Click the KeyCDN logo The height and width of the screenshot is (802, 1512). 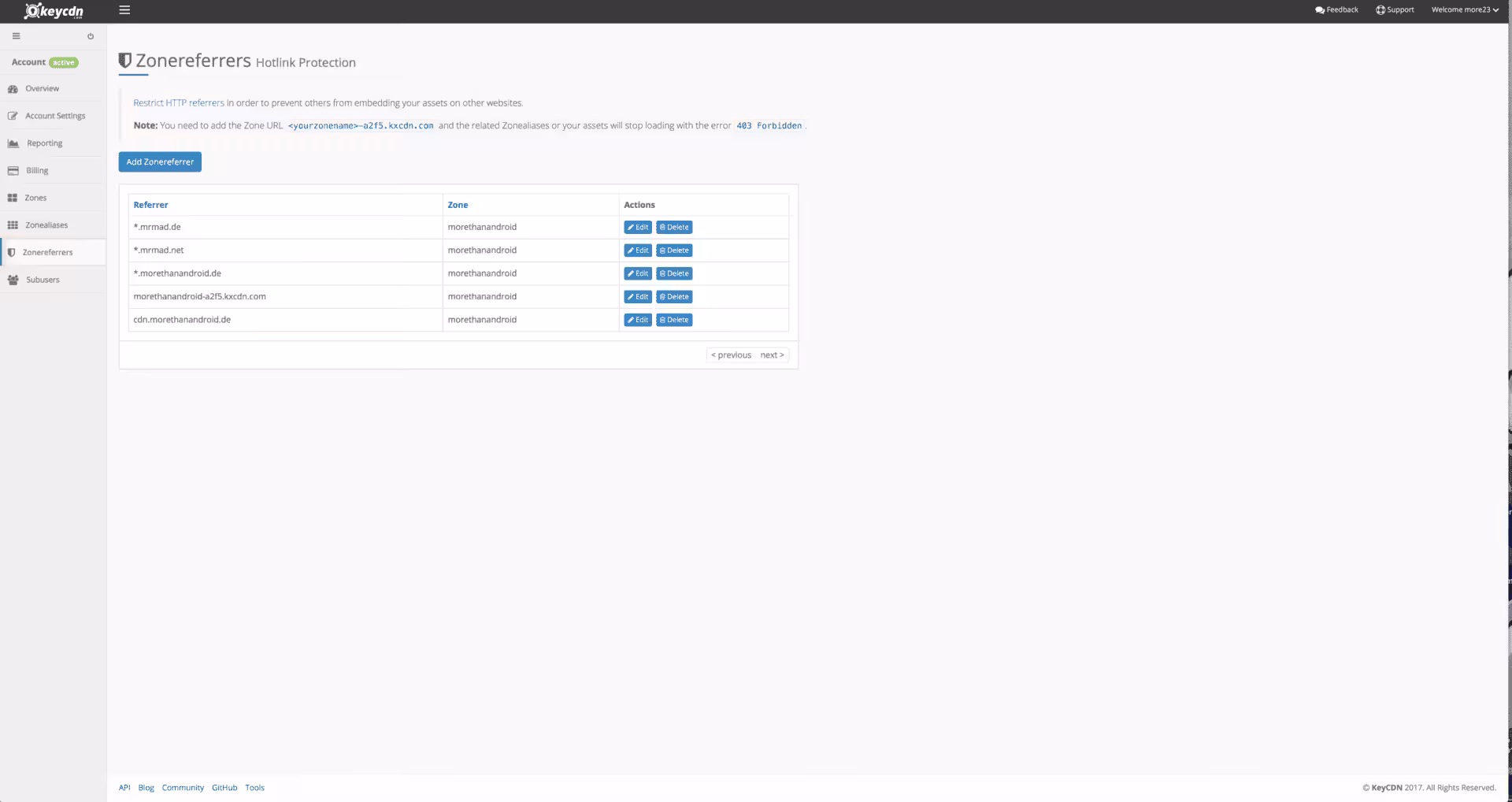click(x=54, y=11)
